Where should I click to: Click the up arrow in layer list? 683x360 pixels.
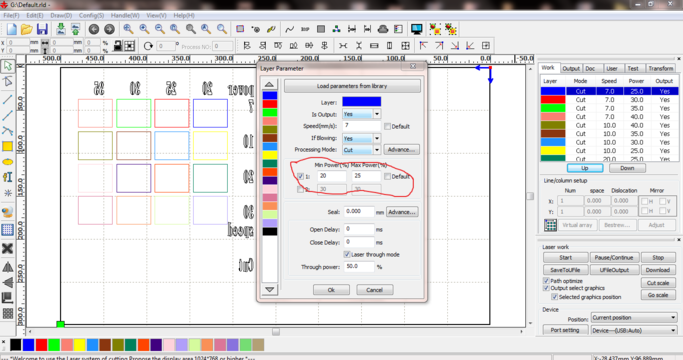coord(269,85)
